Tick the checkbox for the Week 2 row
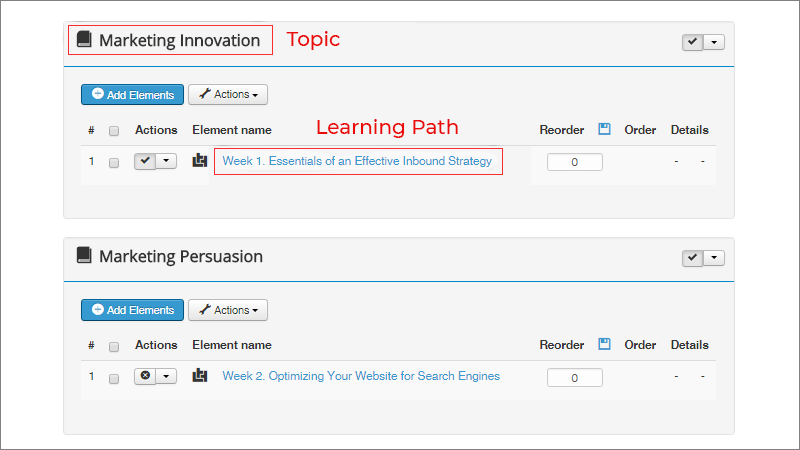 [x=114, y=379]
